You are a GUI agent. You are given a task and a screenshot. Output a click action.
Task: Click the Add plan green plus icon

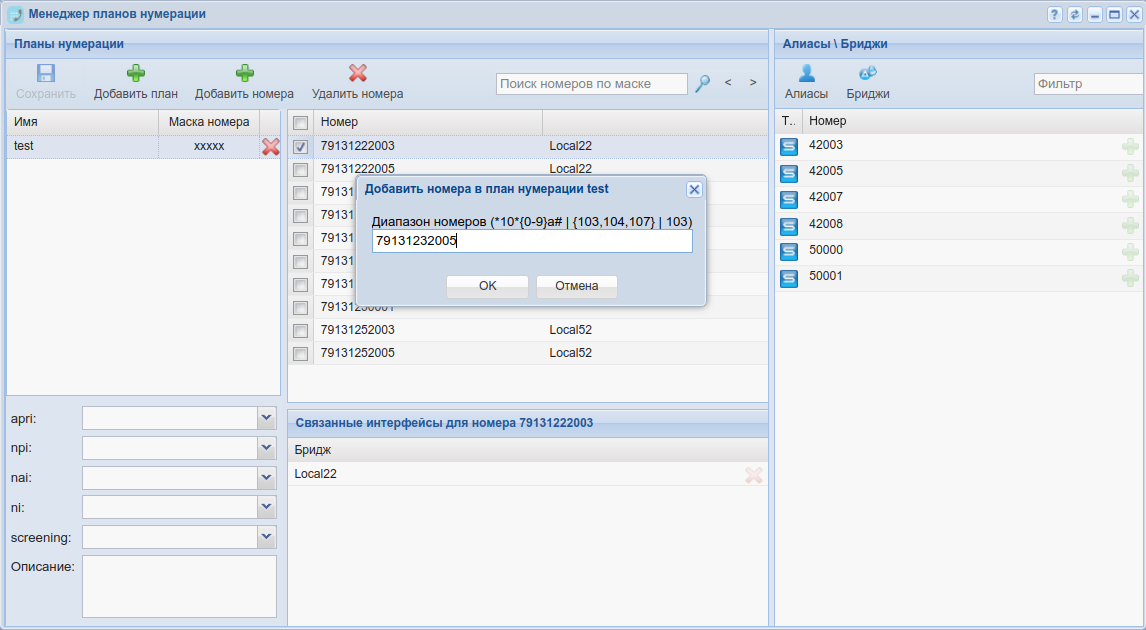tap(135, 73)
